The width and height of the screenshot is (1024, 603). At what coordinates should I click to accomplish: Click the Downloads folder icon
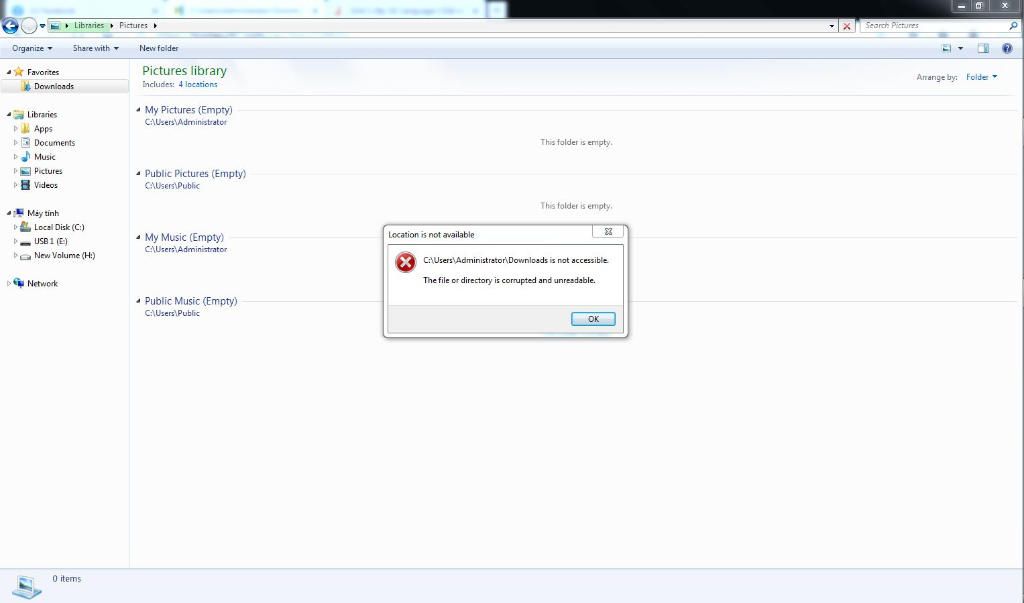tap(25, 86)
